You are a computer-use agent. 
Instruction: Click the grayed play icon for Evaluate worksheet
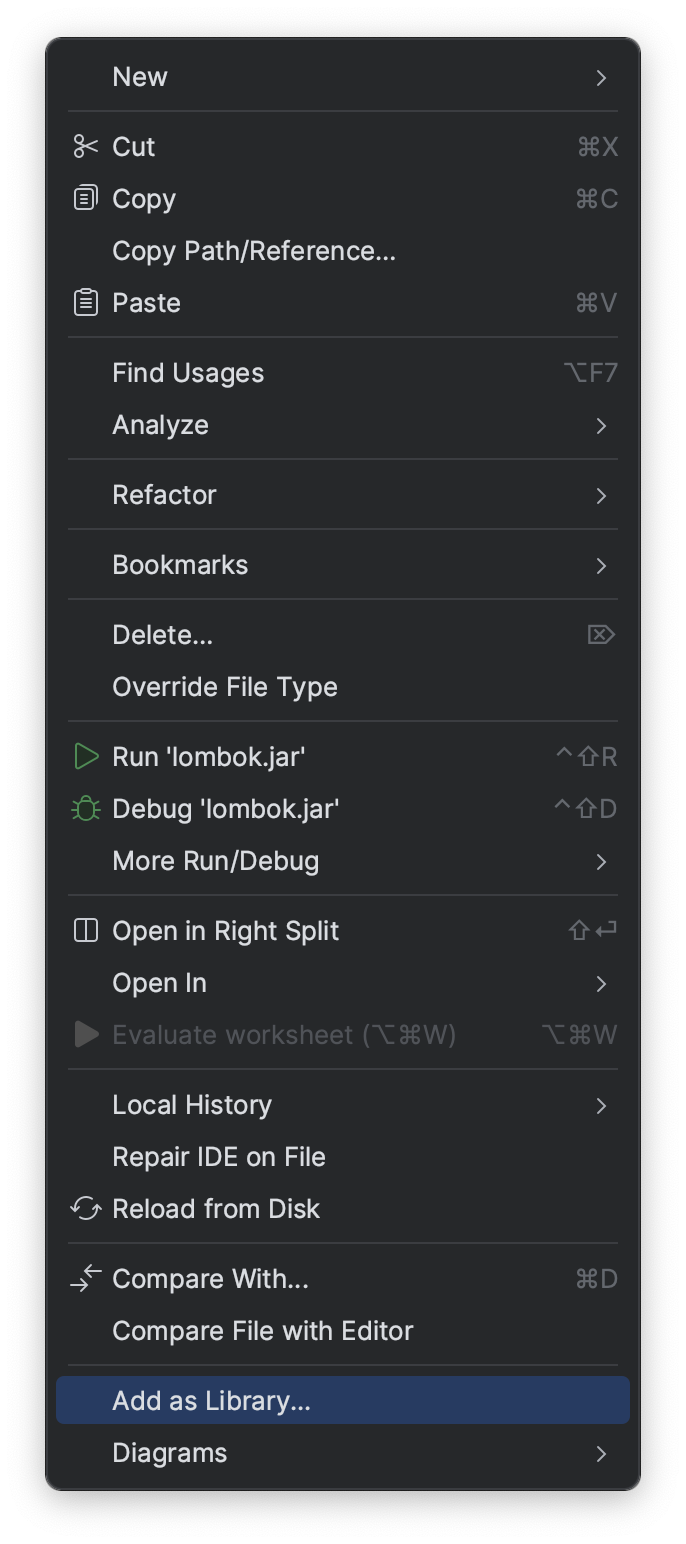coord(85,1034)
